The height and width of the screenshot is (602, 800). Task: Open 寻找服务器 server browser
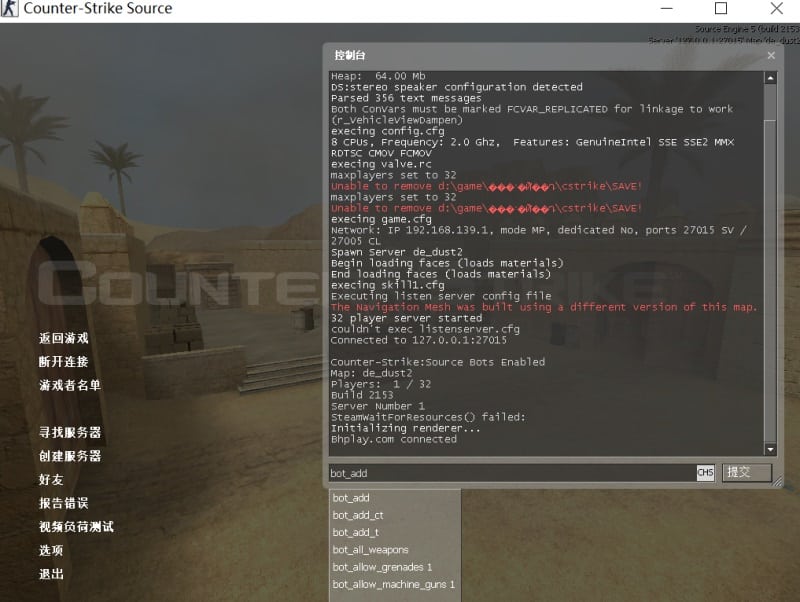[x=70, y=432]
